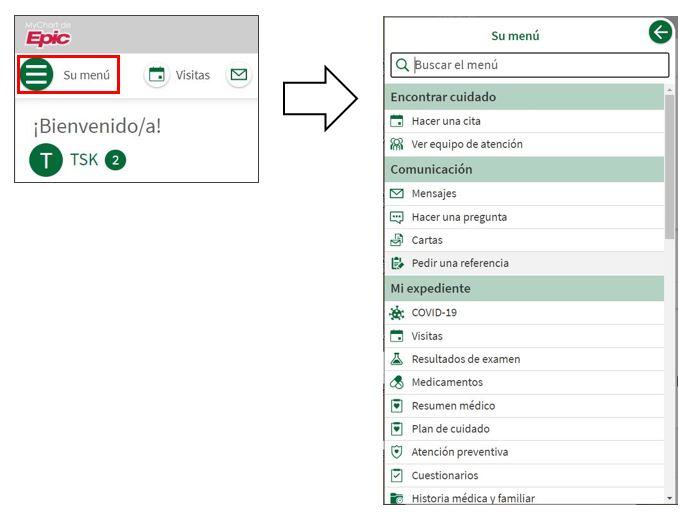This screenshot has width=695, height=520.
Task: Open the hamburger Su menú icon
Action: [36, 74]
